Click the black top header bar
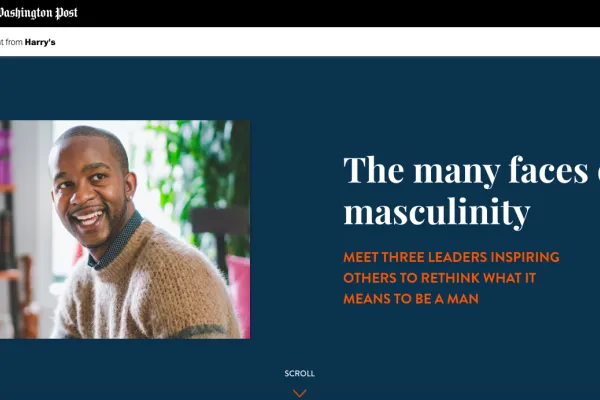600x400 pixels. click(x=300, y=13)
